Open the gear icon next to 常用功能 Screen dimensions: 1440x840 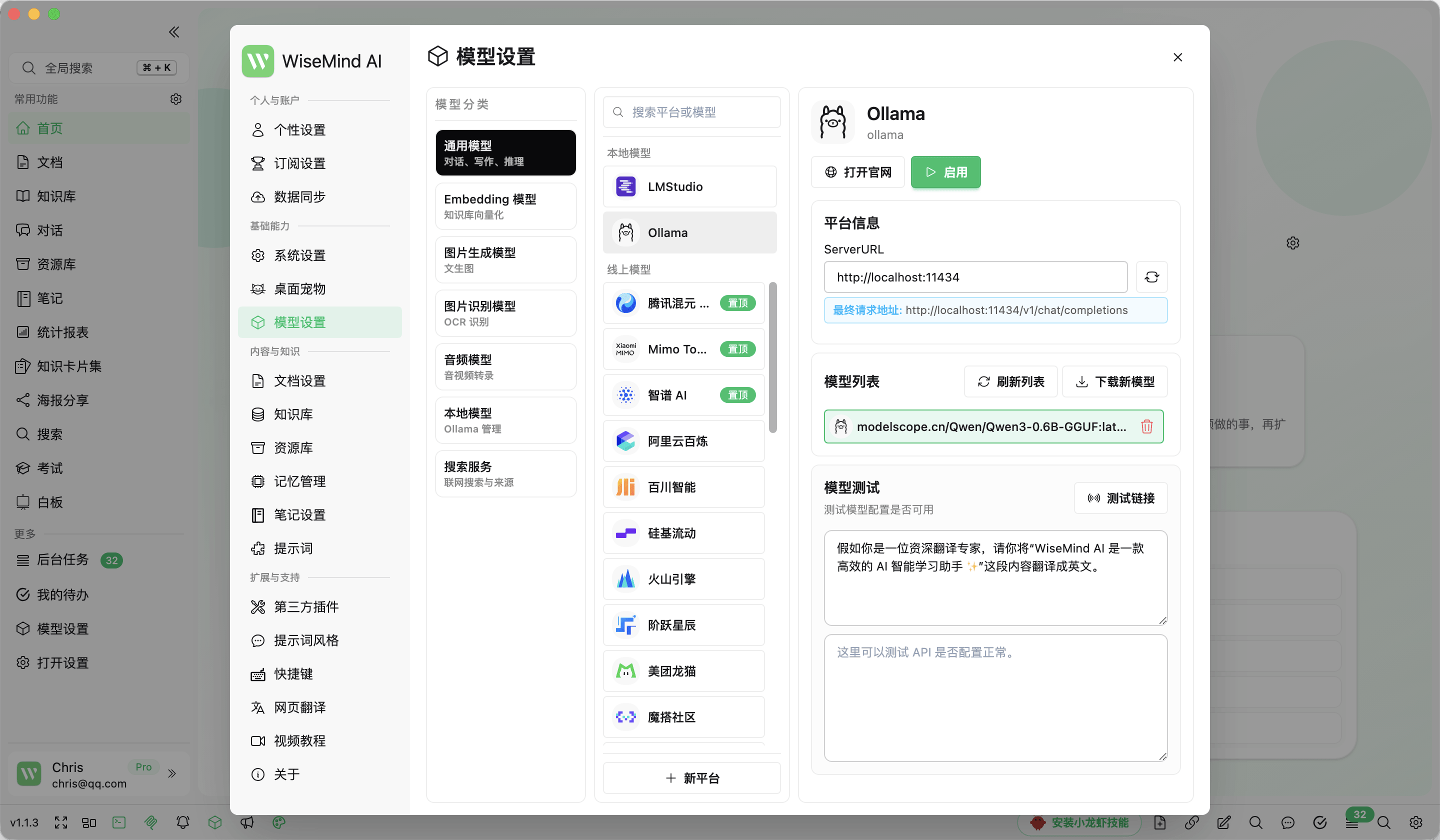(x=176, y=99)
